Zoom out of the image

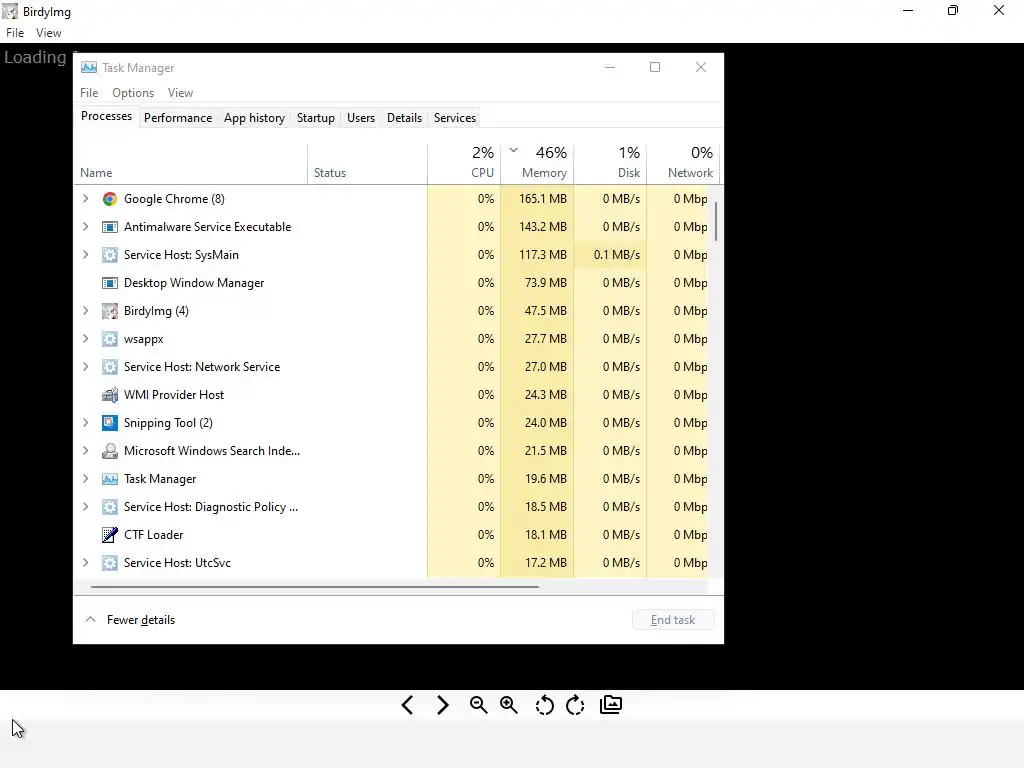pyautogui.click(x=478, y=705)
